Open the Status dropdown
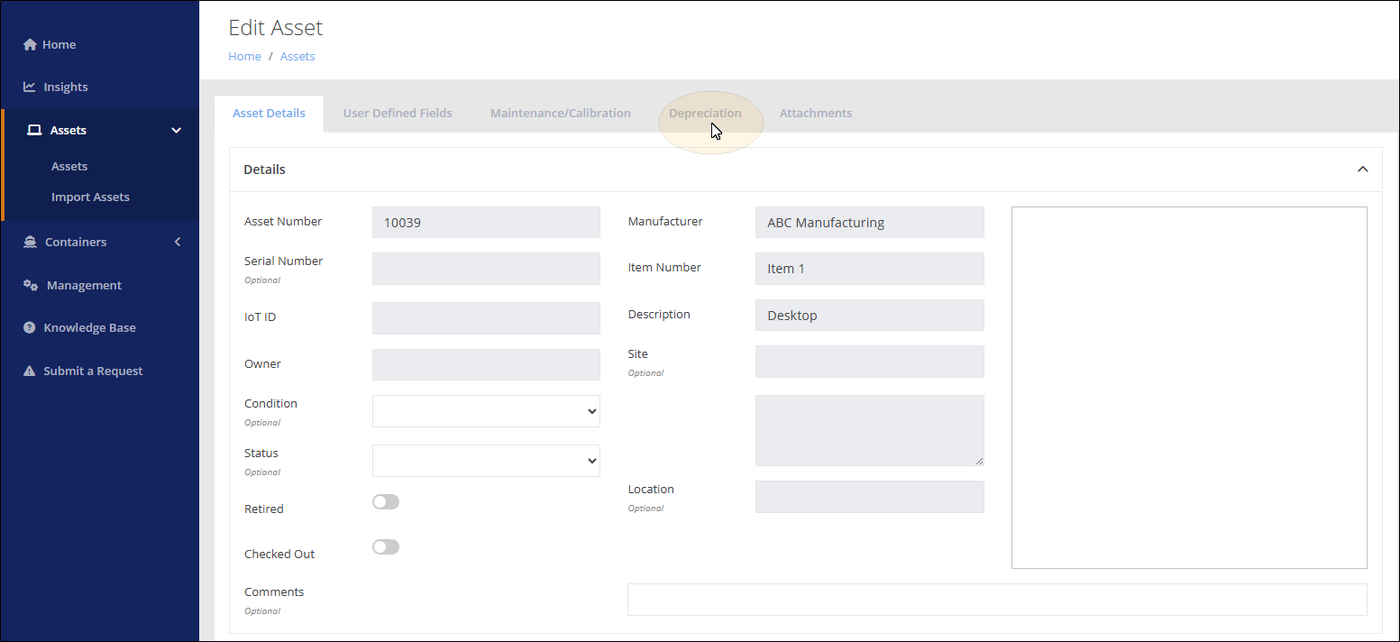1400x642 pixels. point(486,460)
